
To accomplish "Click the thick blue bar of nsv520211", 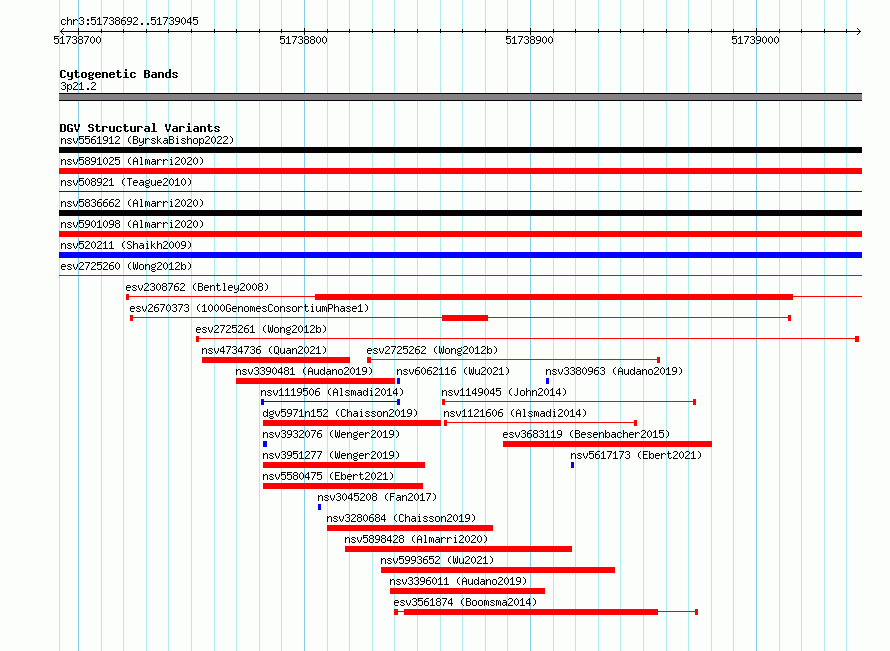I will [460, 255].
